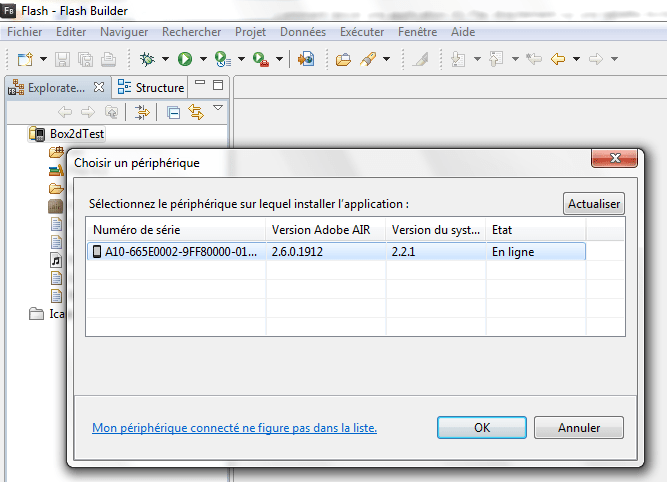Select device A10-665E0002-9FF80000 row
The height and width of the screenshot is (482, 667).
(336, 251)
